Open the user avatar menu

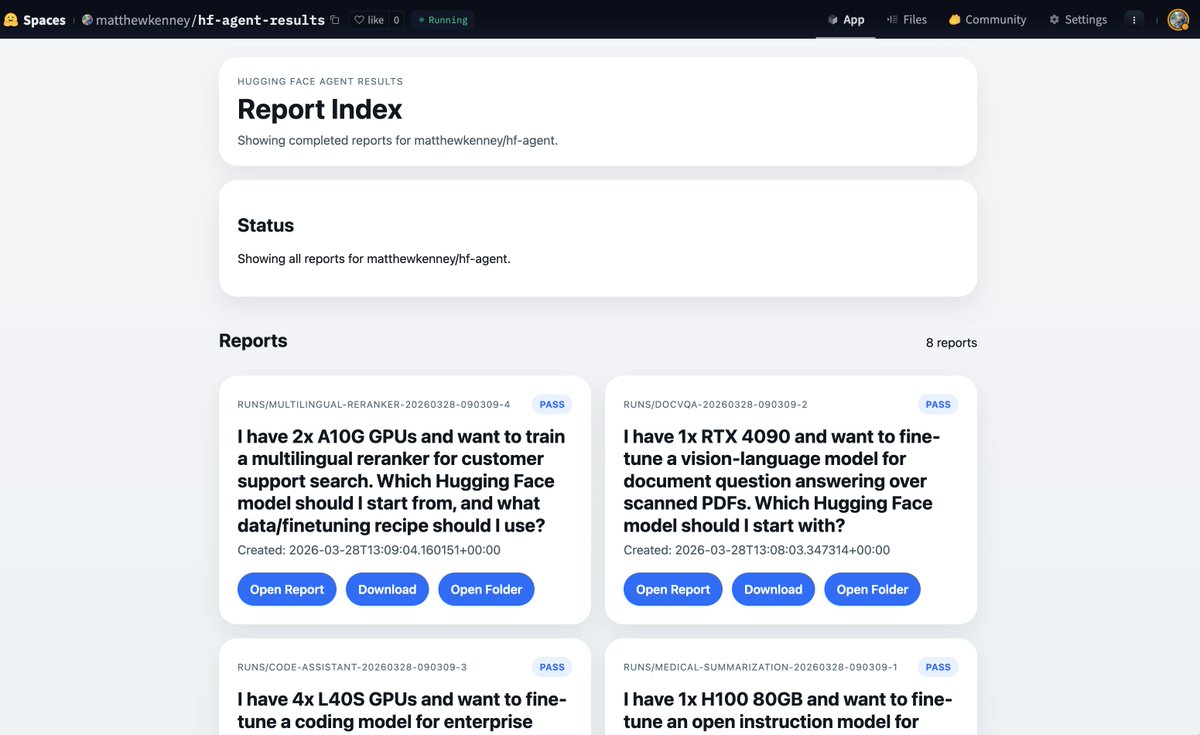[x=1178, y=20]
